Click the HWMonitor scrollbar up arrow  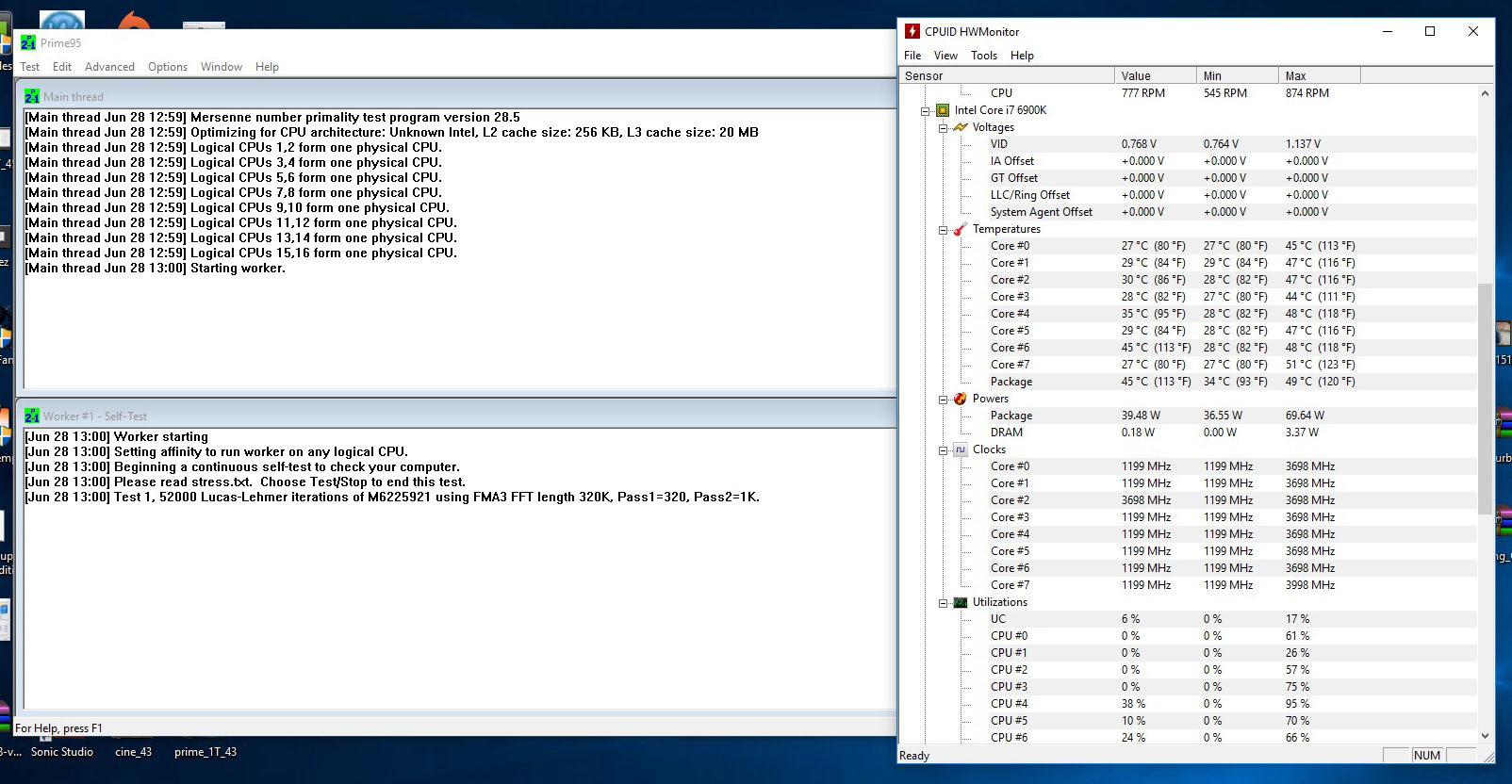[1486, 93]
